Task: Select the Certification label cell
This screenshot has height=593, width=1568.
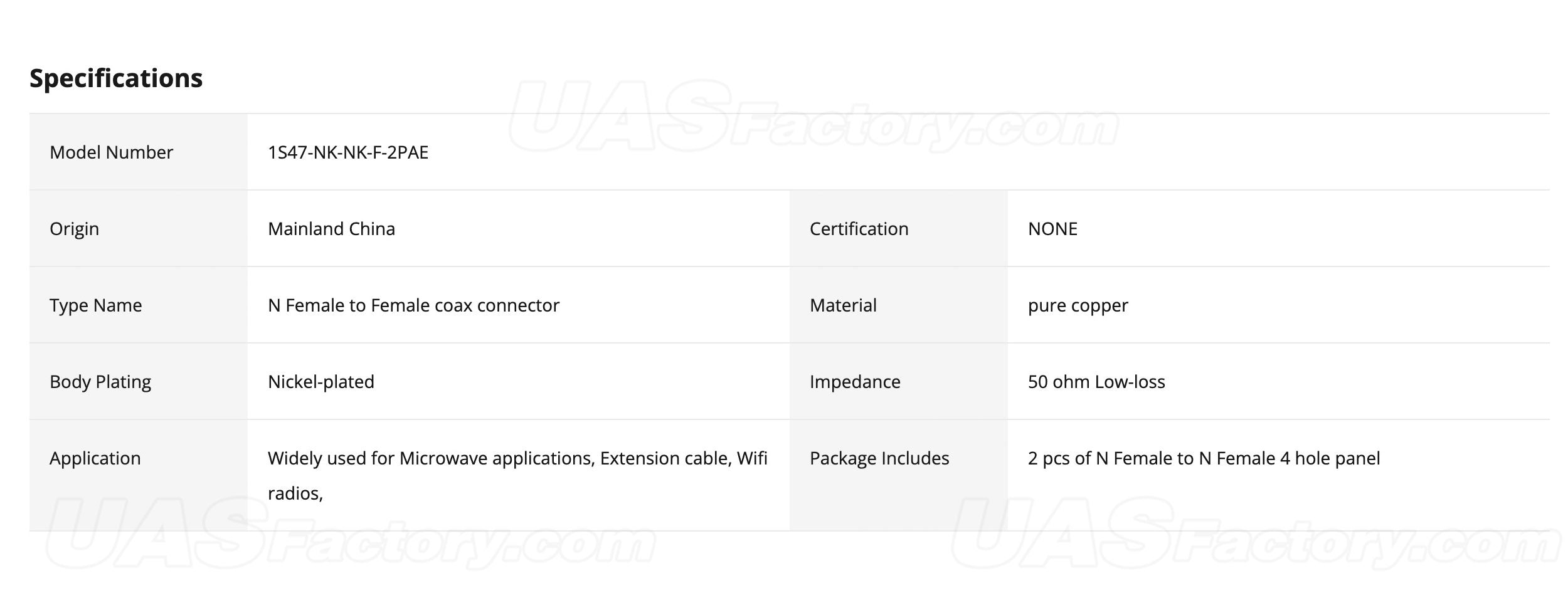Action: pyautogui.click(x=898, y=228)
